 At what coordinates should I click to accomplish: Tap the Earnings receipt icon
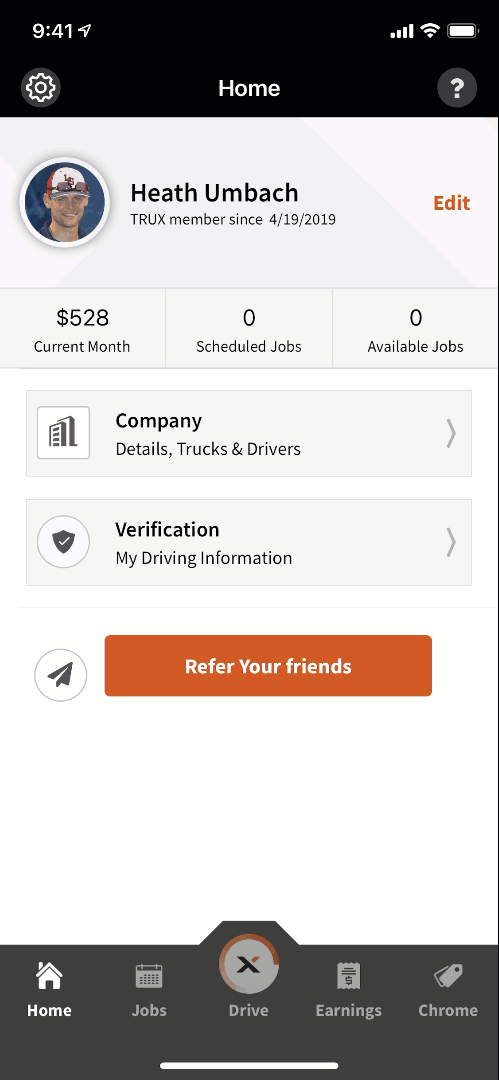(349, 975)
